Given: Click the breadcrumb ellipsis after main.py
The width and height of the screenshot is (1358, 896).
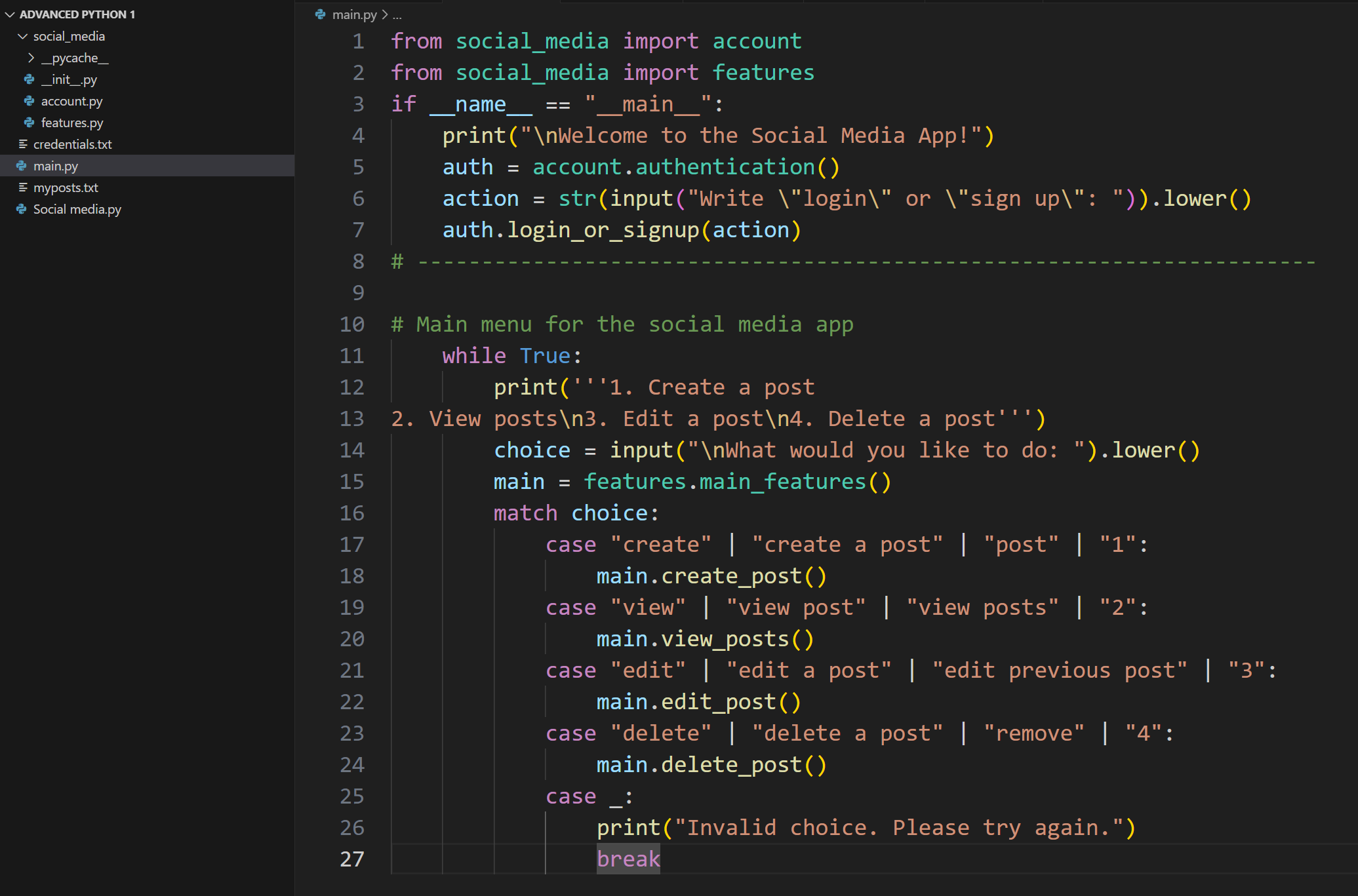Looking at the screenshot, I should click(x=397, y=14).
